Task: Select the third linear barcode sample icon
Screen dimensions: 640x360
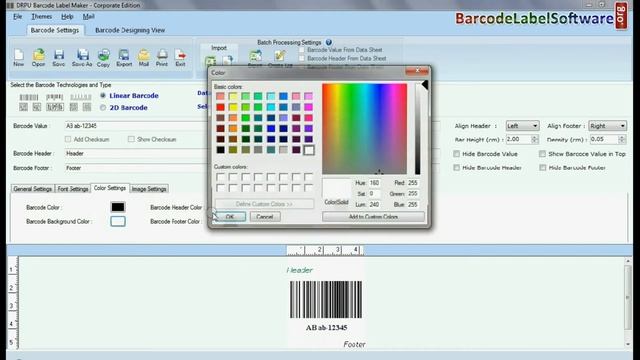Action: click(80, 97)
